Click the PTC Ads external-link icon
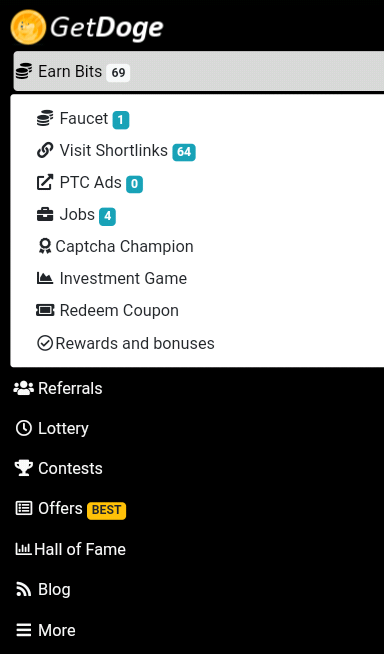384x654 pixels. pos(45,182)
